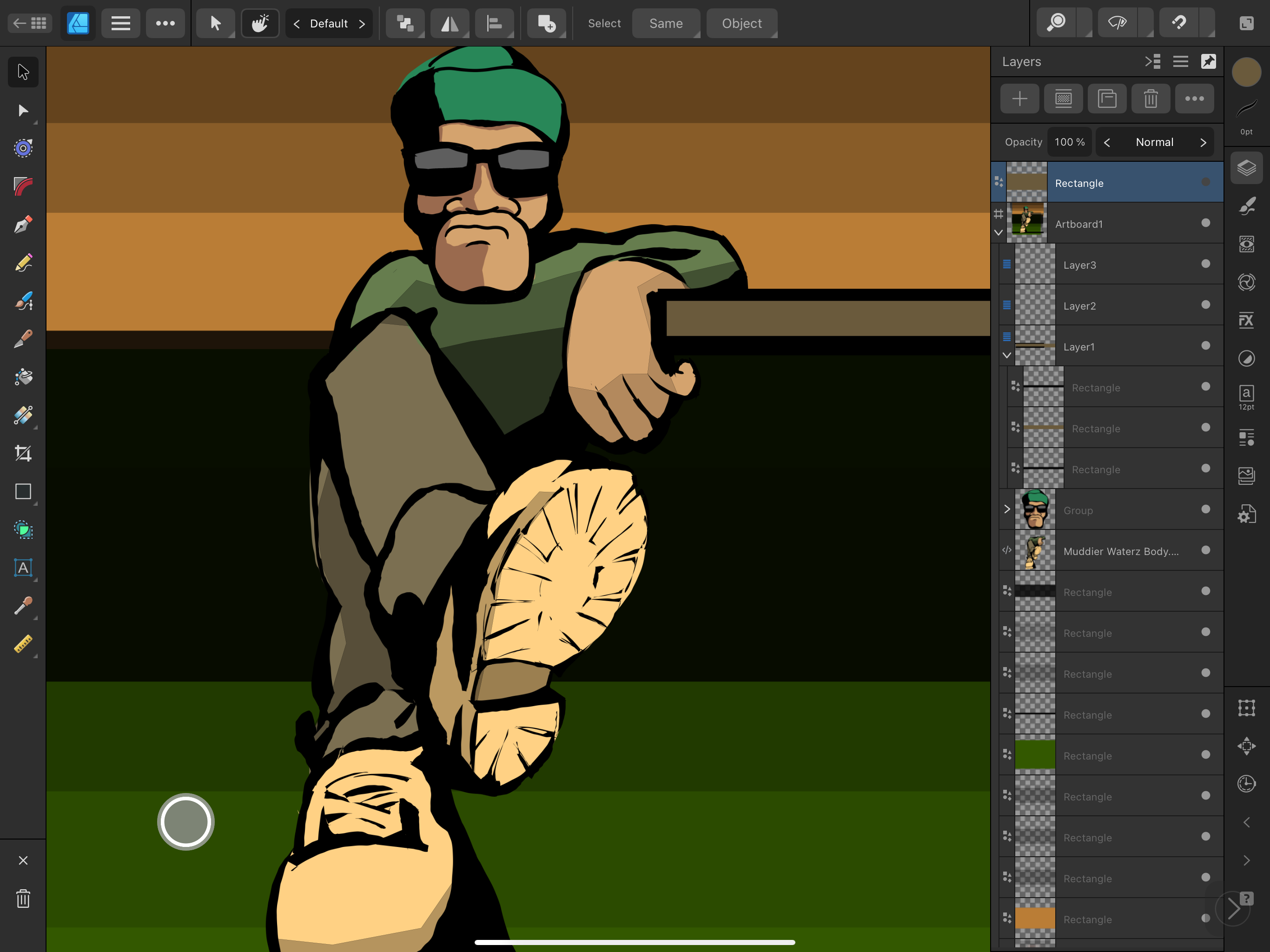Click the Same selection button
Image resolution: width=1270 pixels, height=952 pixels.
(x=665, y=24)
